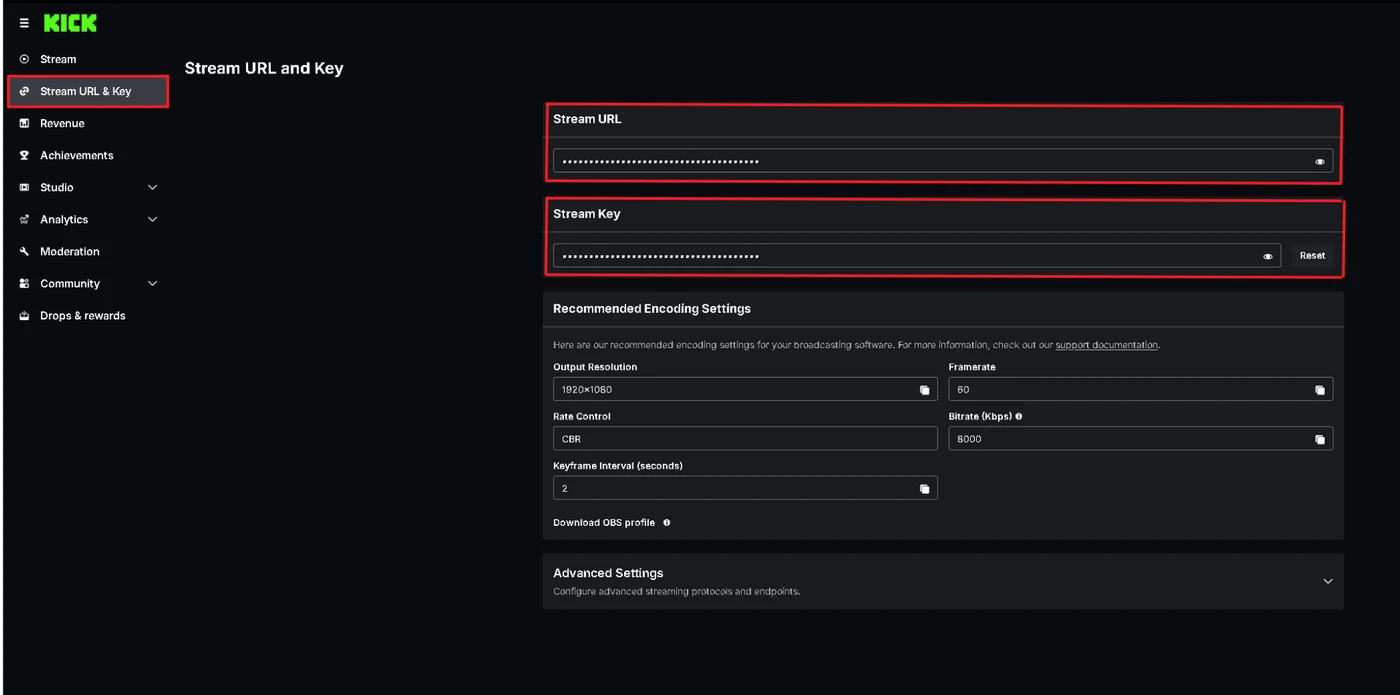The height and width of the screenshot is (695, 1400).
Task: Click the masked Stream Key field
Action: (917, 256)
